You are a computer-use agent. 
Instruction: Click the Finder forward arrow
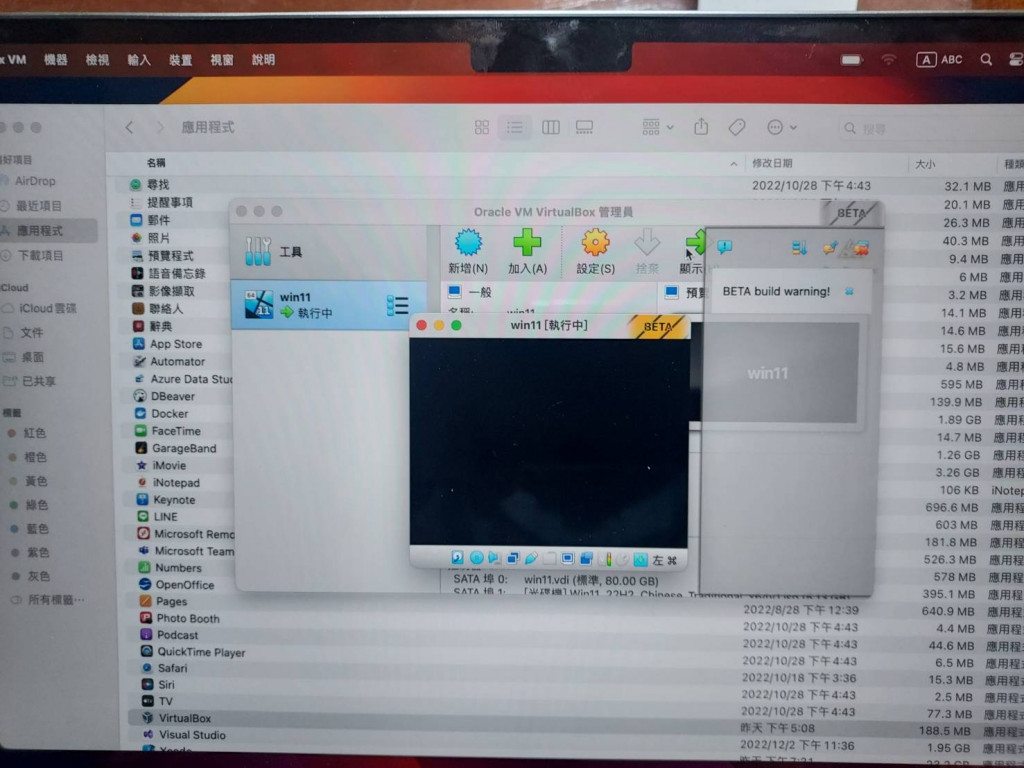160,127
